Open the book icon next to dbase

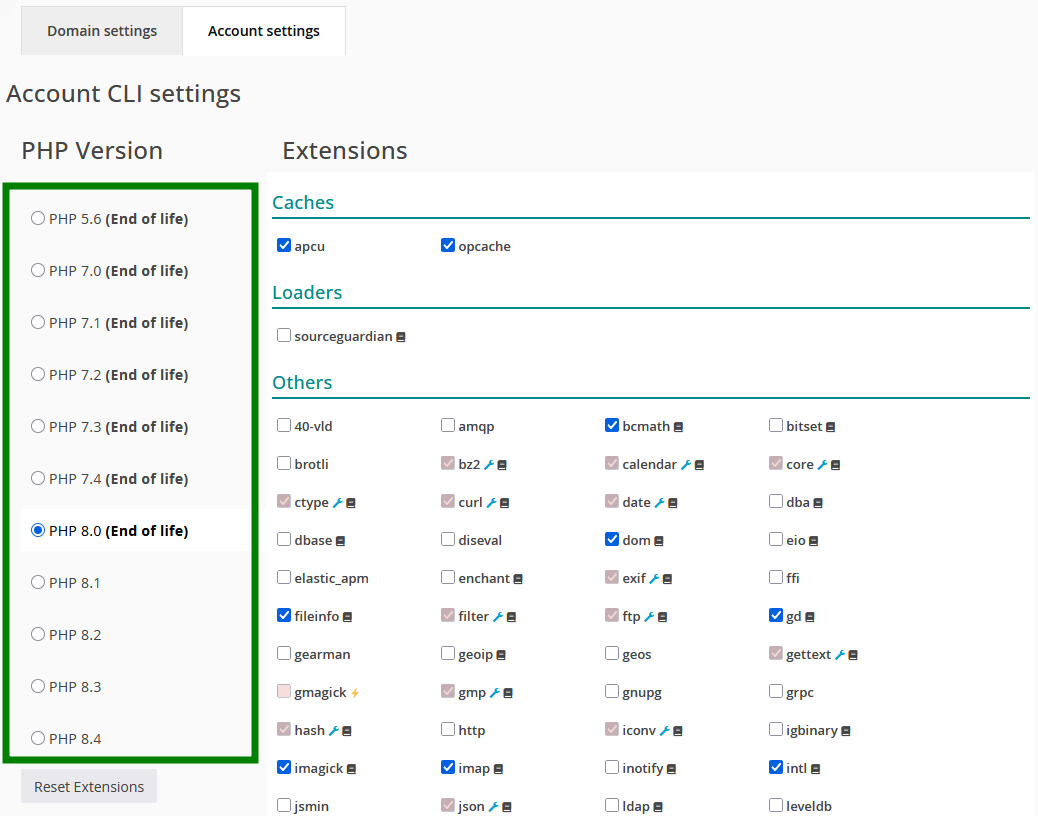340,541
